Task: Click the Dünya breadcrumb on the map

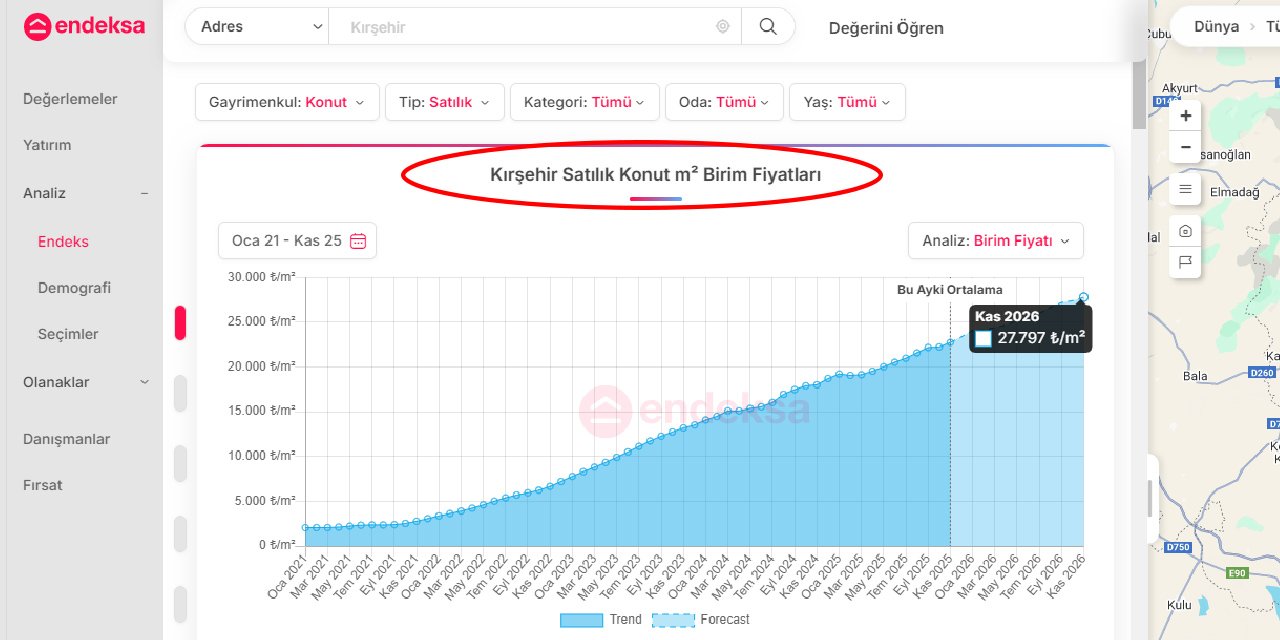Action: click(x=1216, y=27)
